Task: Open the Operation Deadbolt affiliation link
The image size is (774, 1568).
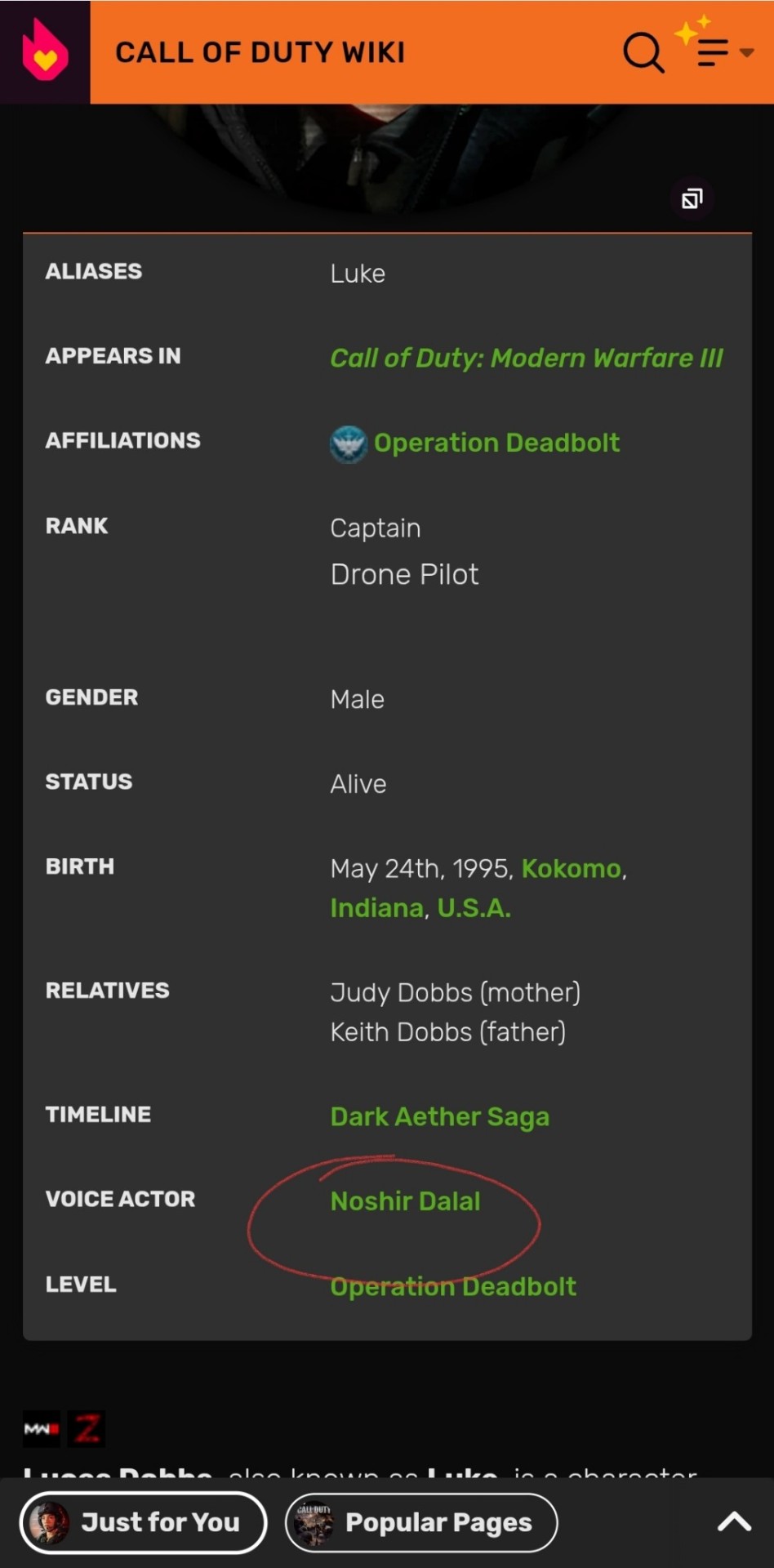Action: (x=496, y=443)
